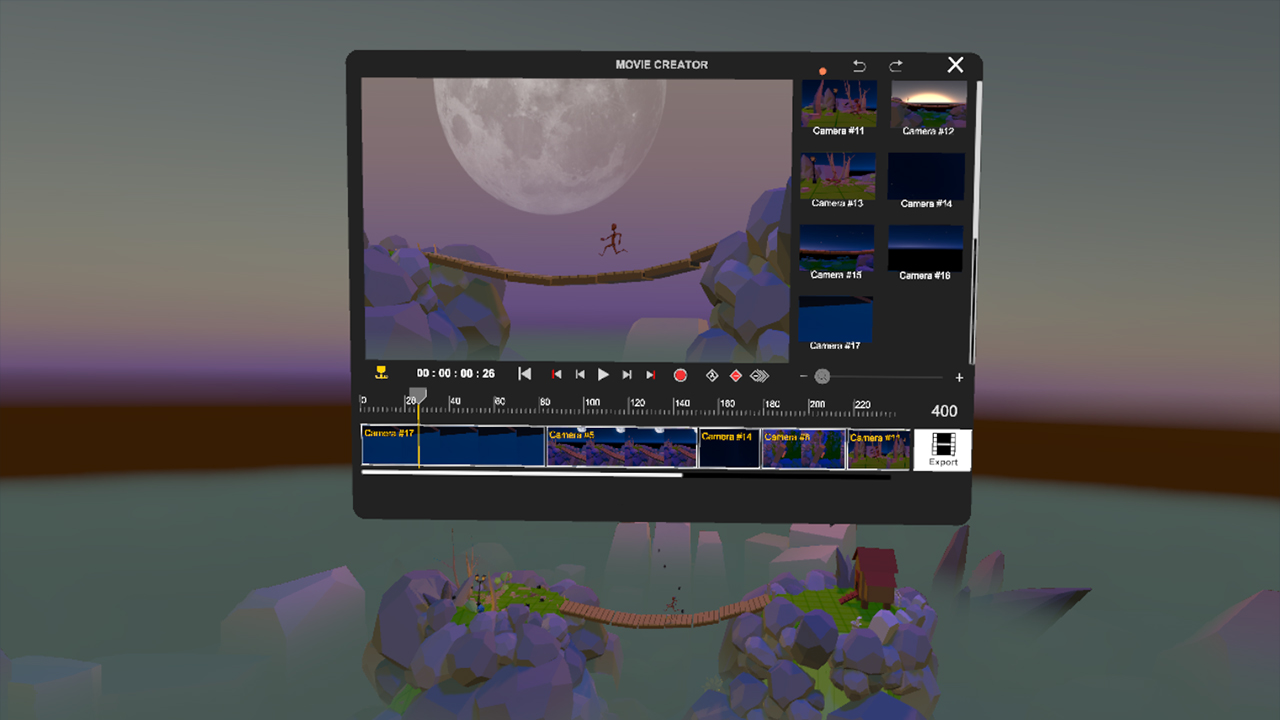The height and width of the screenshot is (720, 1280).
Task: Open the Camera #12 sunset view
Action: [x=927, y=101]
